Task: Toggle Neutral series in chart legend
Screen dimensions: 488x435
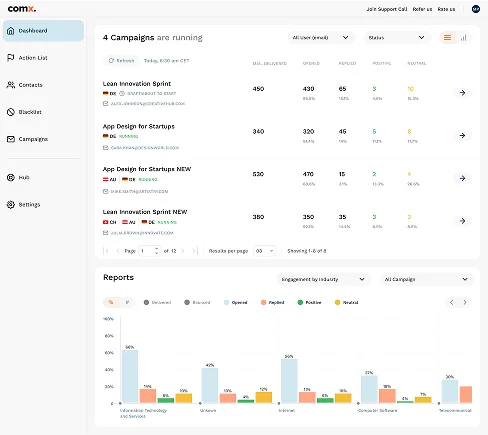Action: [347, 302]
